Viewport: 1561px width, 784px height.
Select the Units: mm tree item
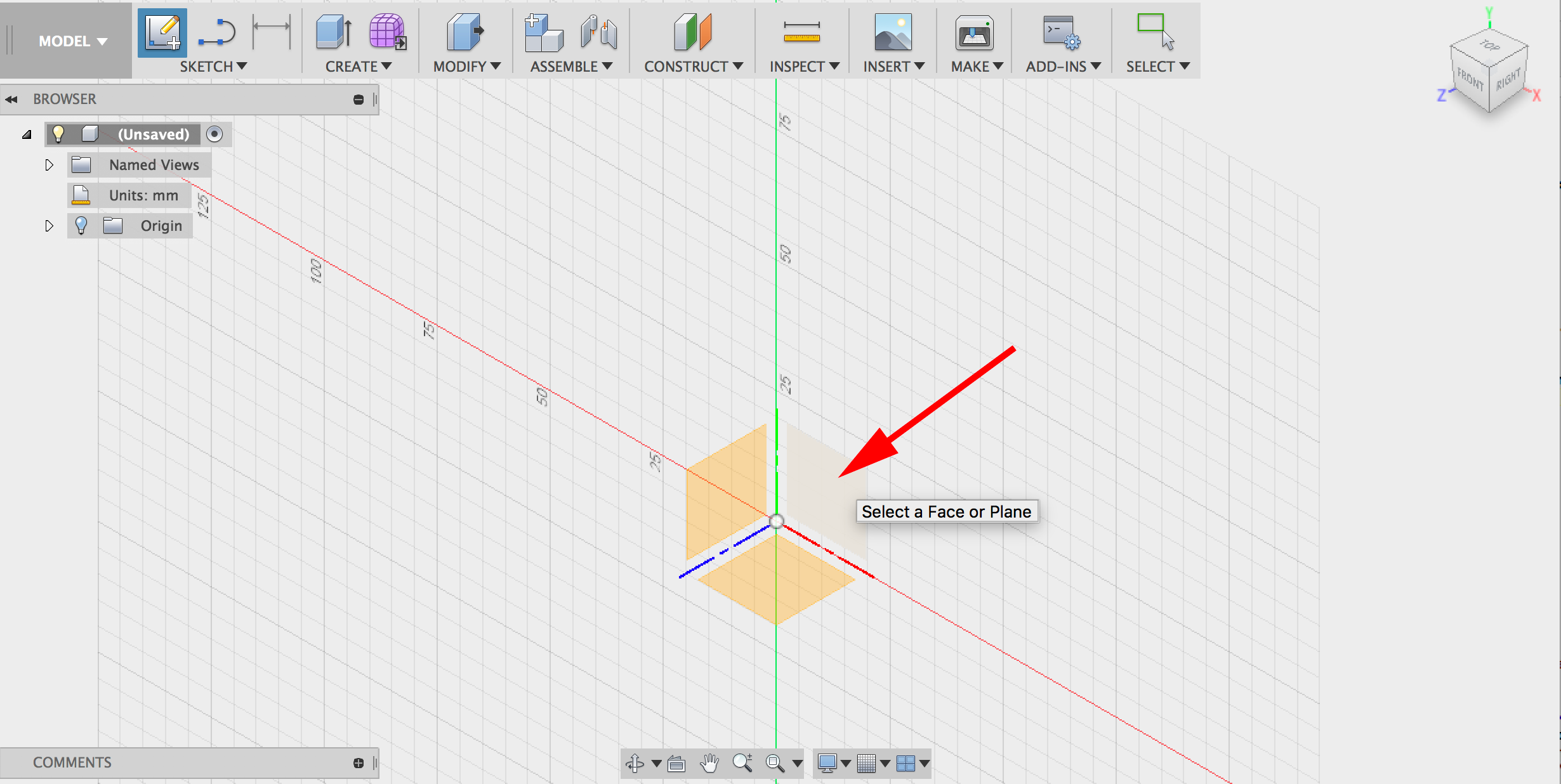coord(129,195)
